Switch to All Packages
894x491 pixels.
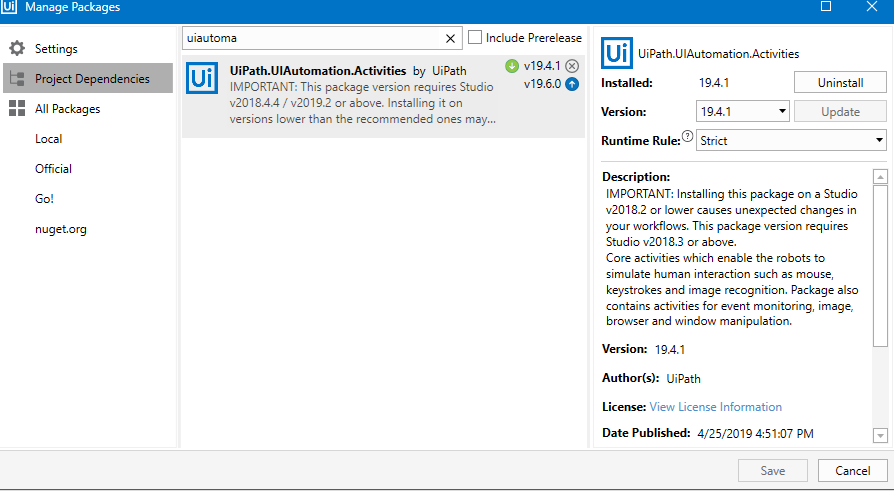(x=88, y=108)
